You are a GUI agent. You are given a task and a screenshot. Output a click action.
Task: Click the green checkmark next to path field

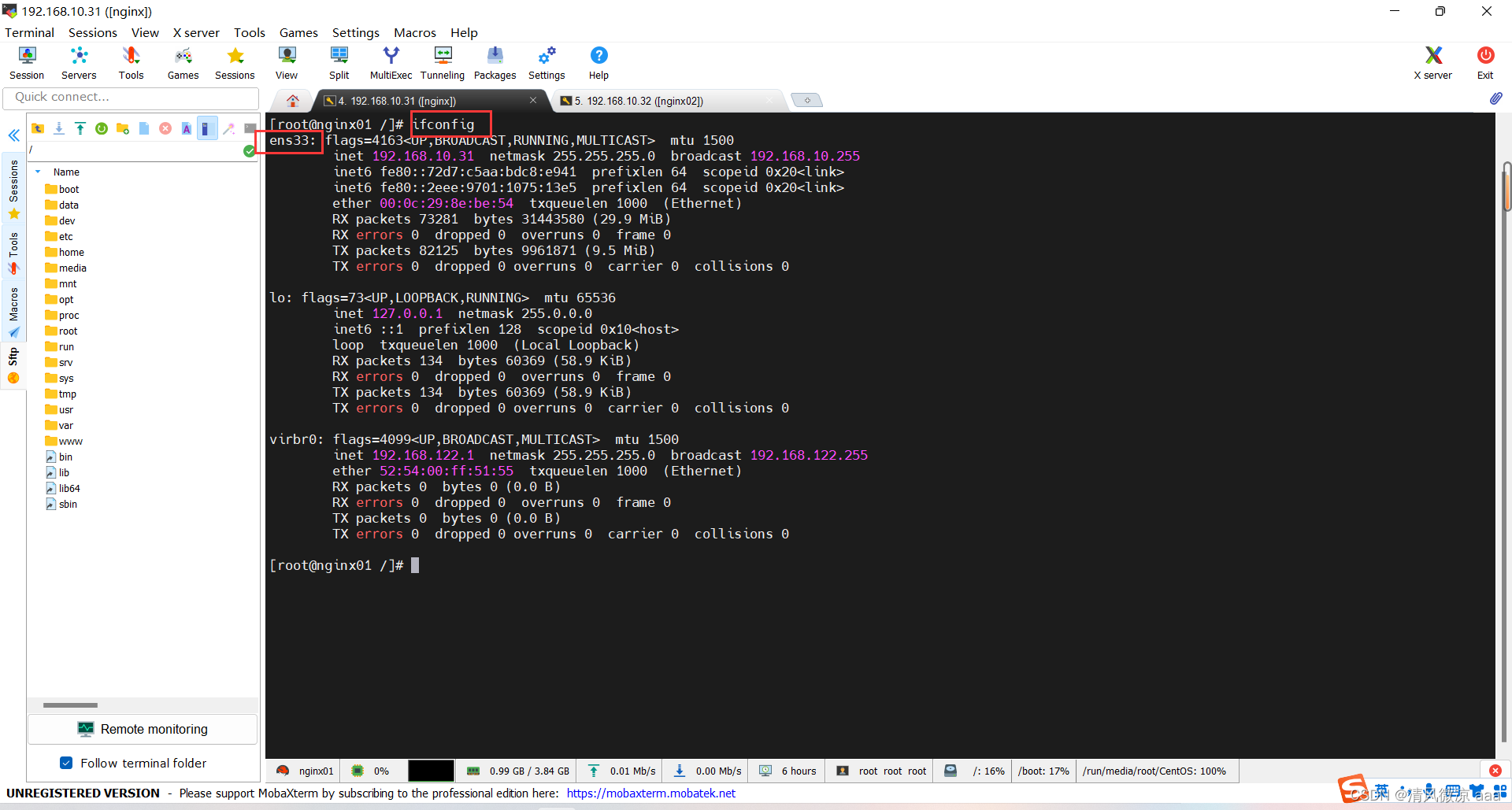(250, 150)
